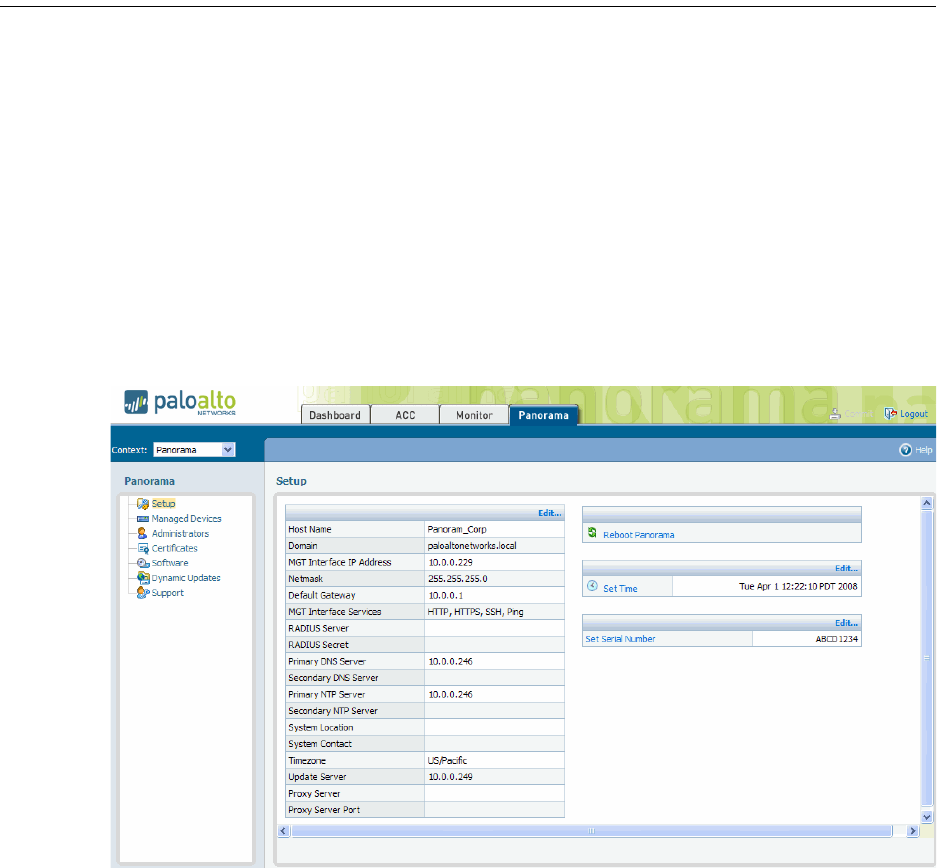Viewport: 937px width, 868px height.
Task: Click the Set Serial Number link
Action: [620, 639]
